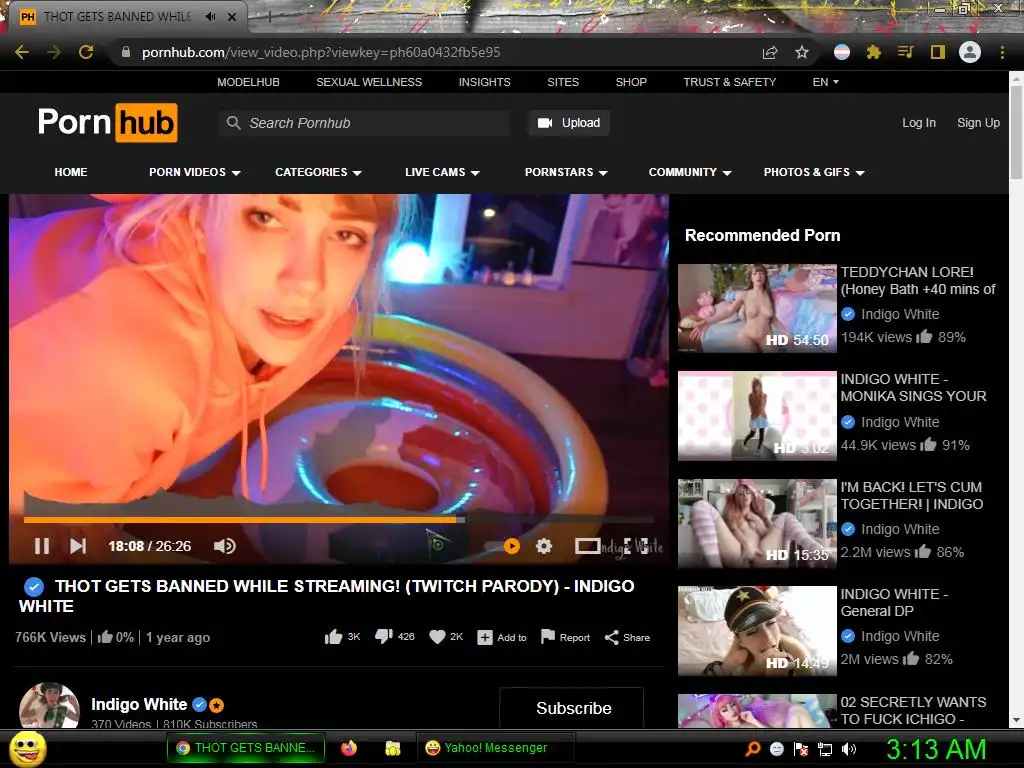
Task: Click the browser back arrow
Action: click(x=22, y=52)
